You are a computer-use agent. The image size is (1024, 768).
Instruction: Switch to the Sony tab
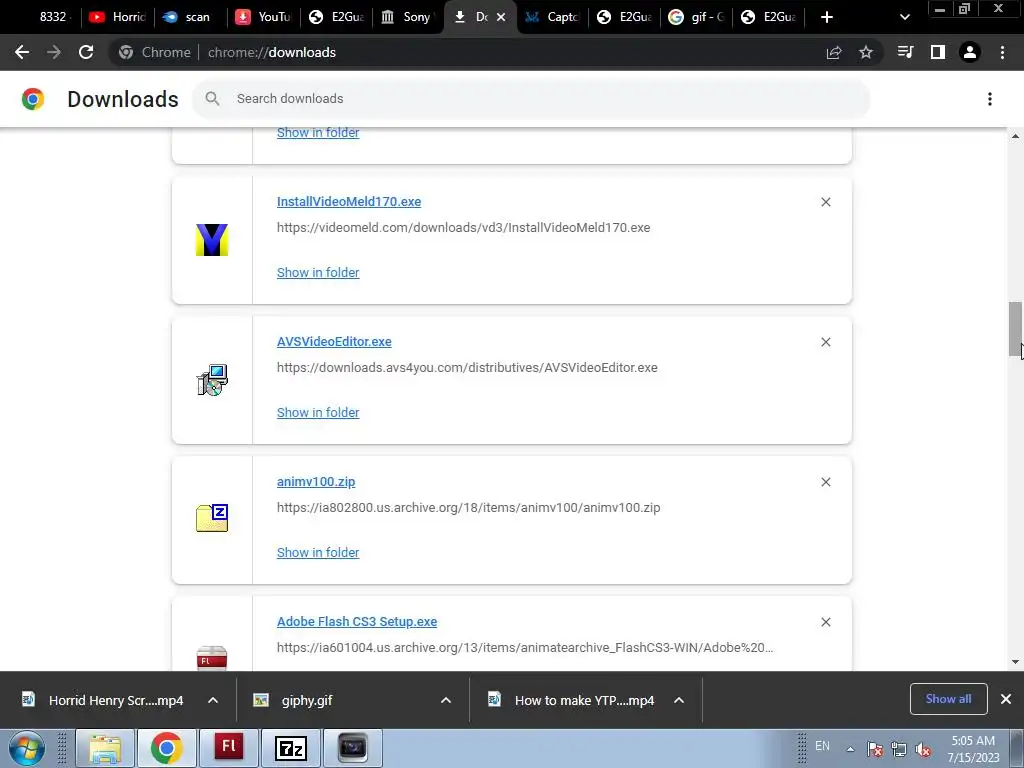click(x=408, y=17)
